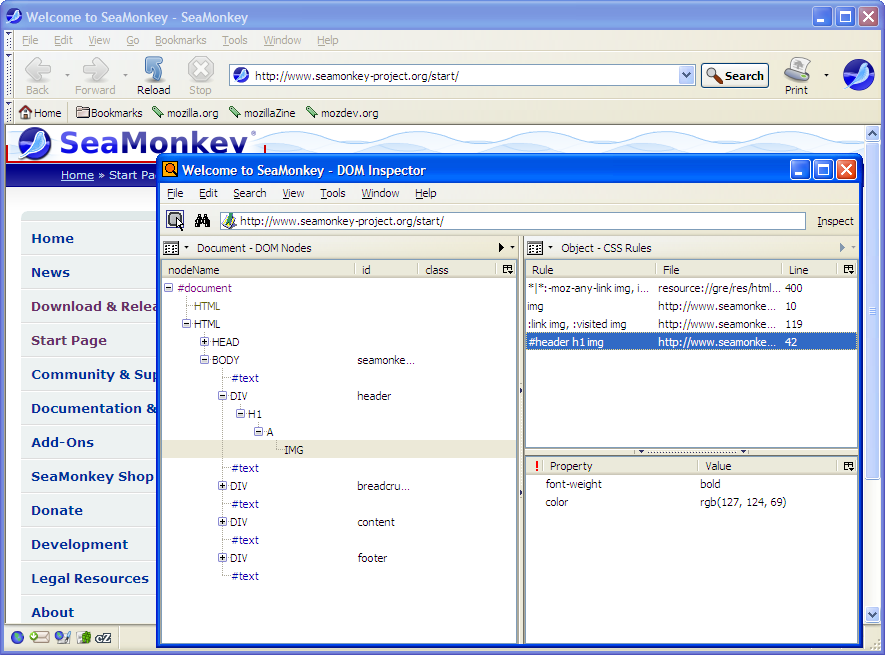Click the Print icon in browser toolbar
This screenshot has width=885, height=655.
click(x=796, y=75)
